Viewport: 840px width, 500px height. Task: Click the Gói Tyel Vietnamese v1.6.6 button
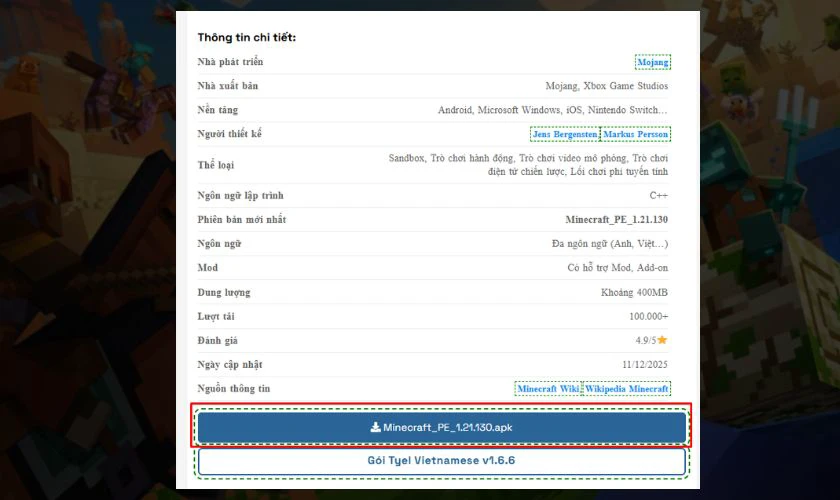coord(441,461)
